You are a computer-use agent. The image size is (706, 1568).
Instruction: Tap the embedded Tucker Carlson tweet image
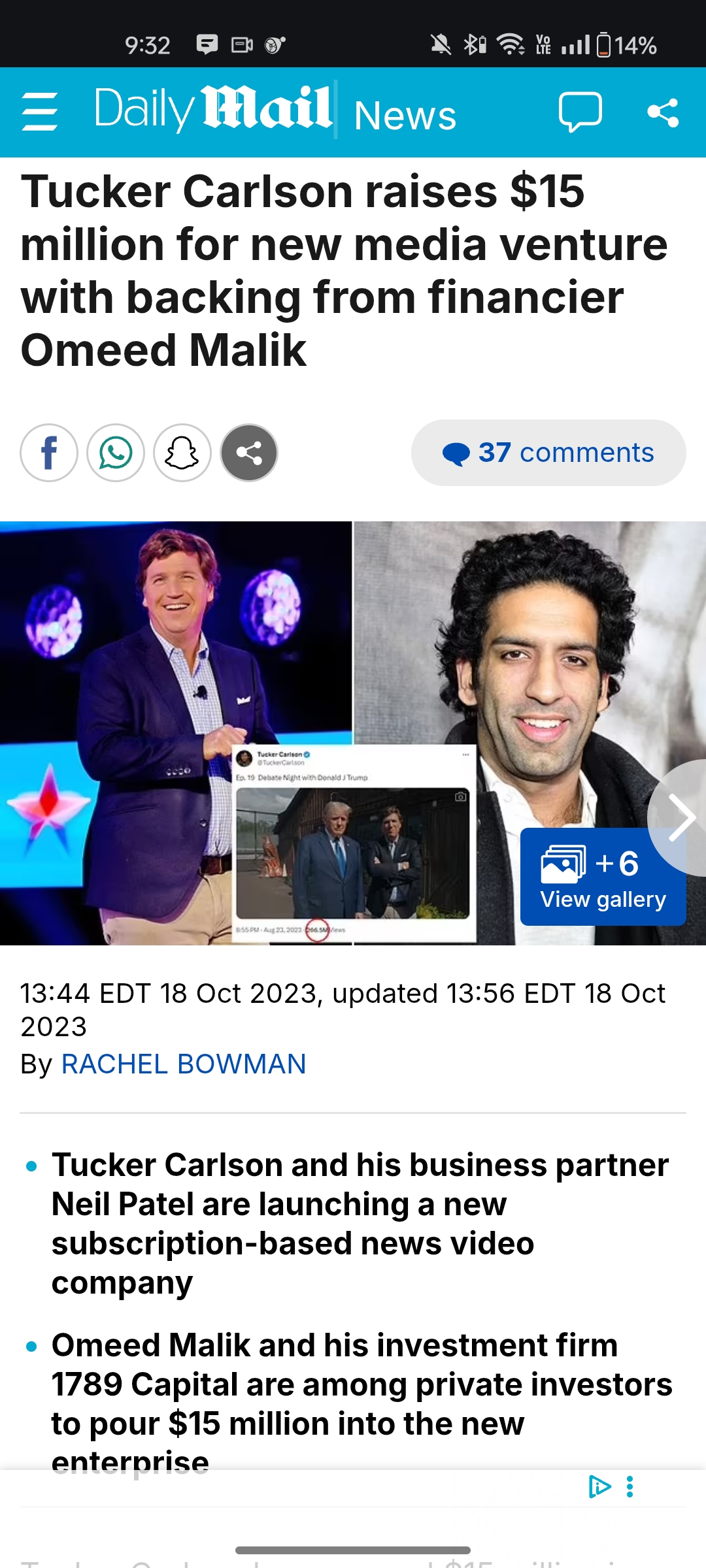(354, 844)
